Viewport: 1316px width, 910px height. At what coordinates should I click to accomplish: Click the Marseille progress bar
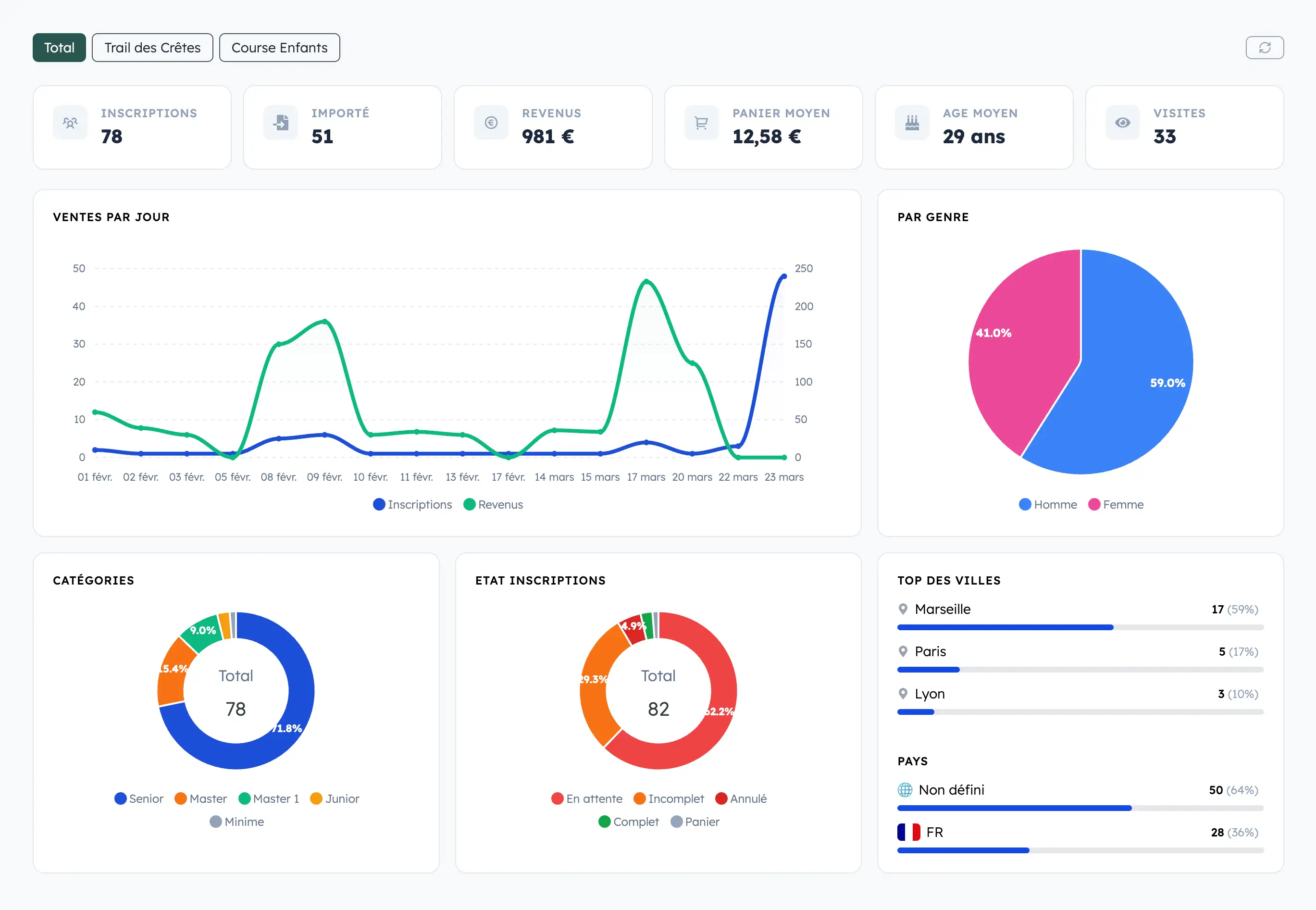coord(1080,627)
